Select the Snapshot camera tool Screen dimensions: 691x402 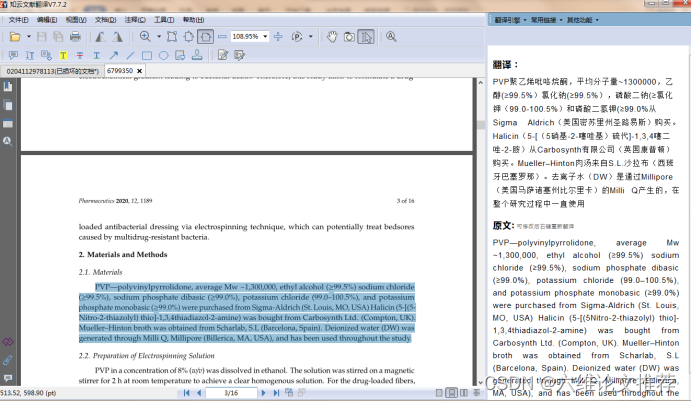click(349, 37)
